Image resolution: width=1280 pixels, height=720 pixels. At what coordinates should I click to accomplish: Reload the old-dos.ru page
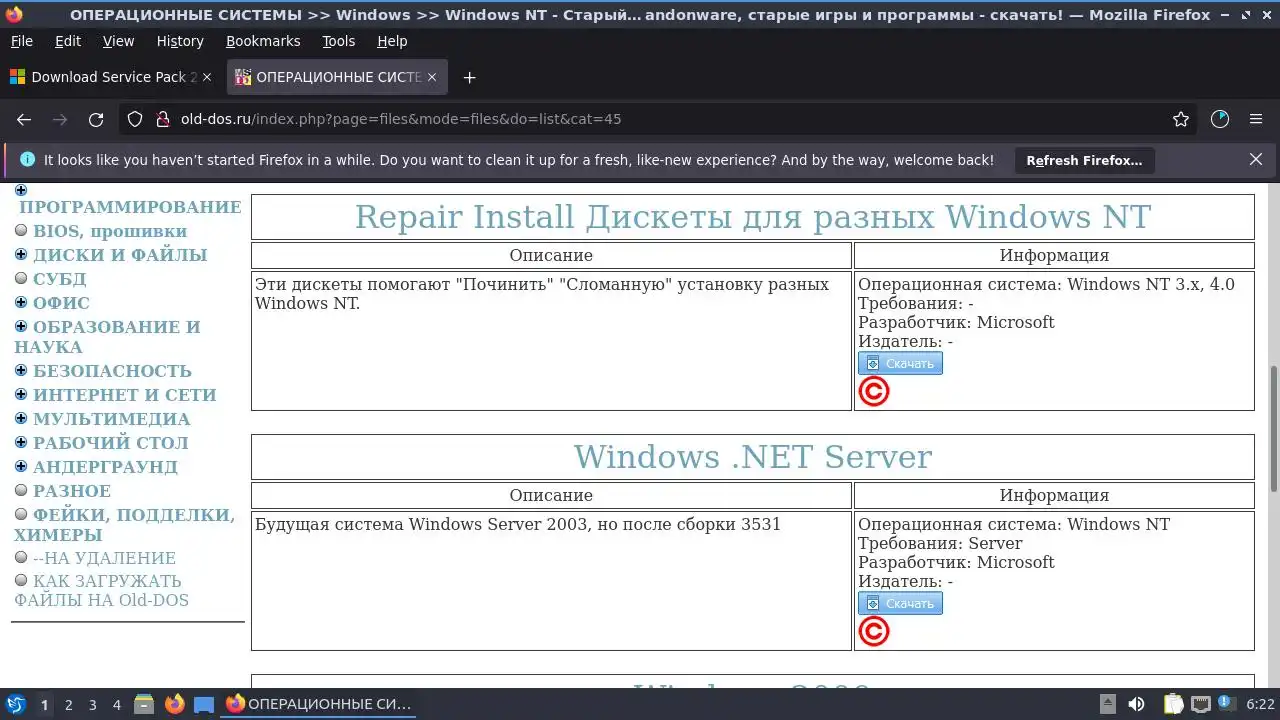(x=96, y=119)
